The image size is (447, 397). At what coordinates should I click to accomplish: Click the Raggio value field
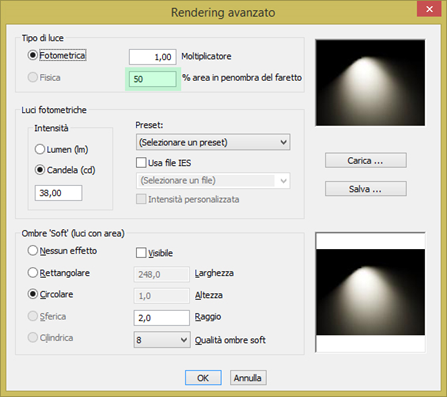pos(161,318)
